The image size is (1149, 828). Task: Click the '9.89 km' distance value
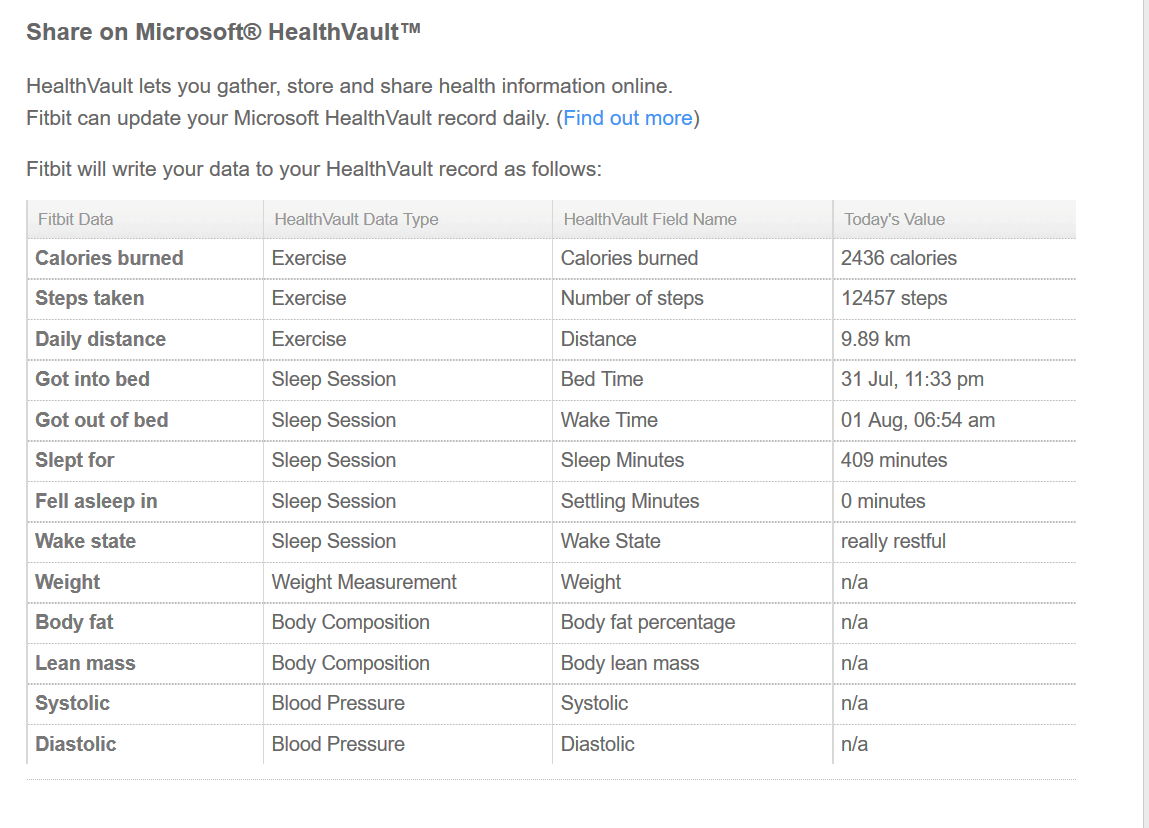(875, 339)
